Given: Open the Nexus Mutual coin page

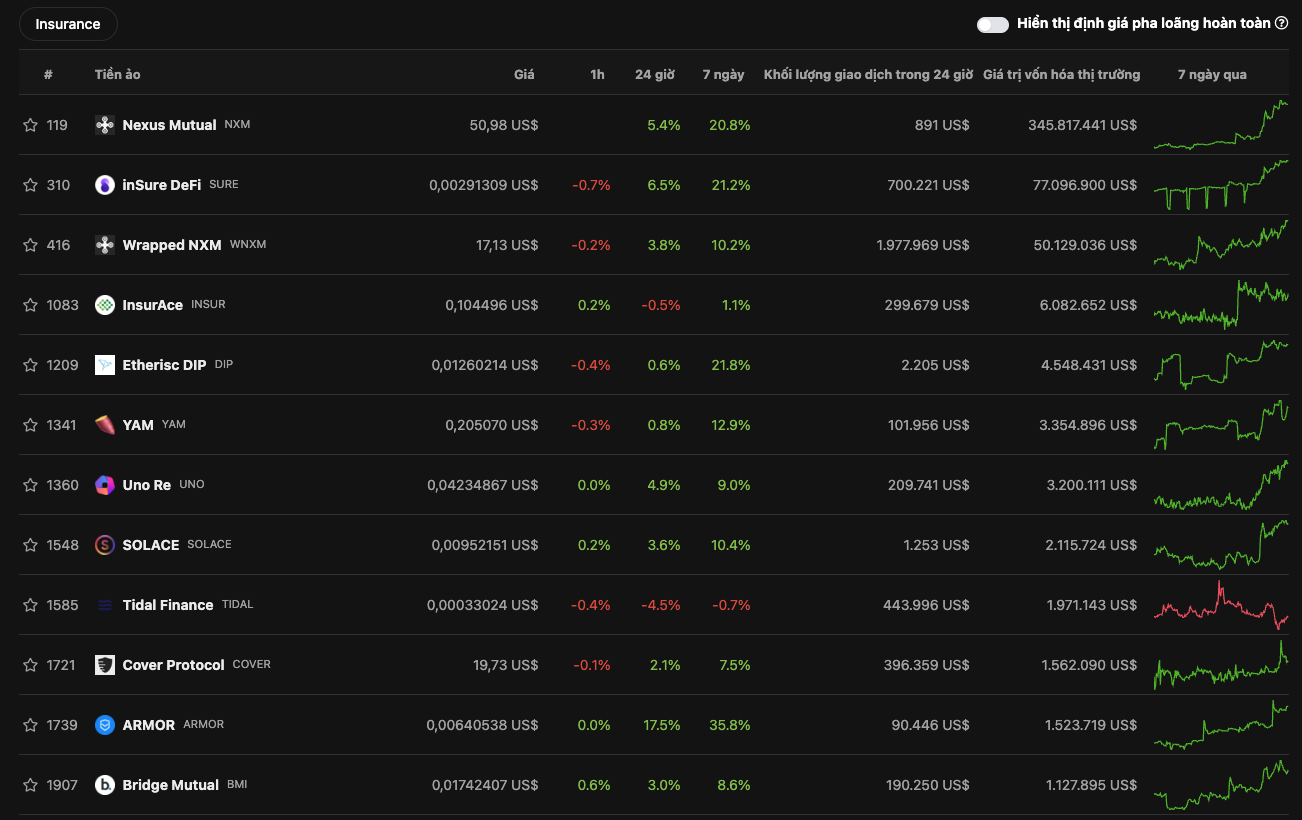Looking at the screenshot, I should point(169,125).
